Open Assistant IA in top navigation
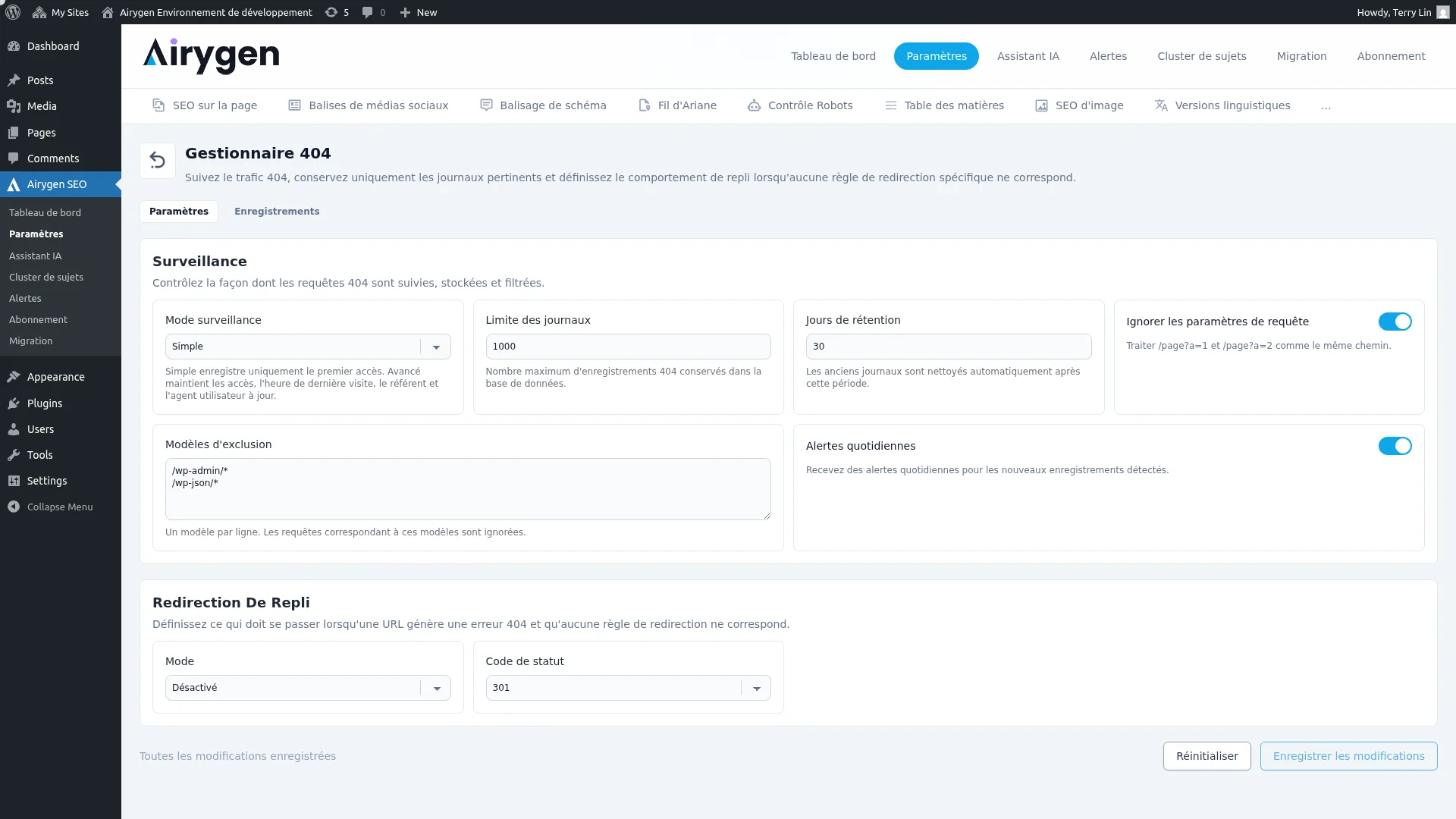 pos(1028,56)
